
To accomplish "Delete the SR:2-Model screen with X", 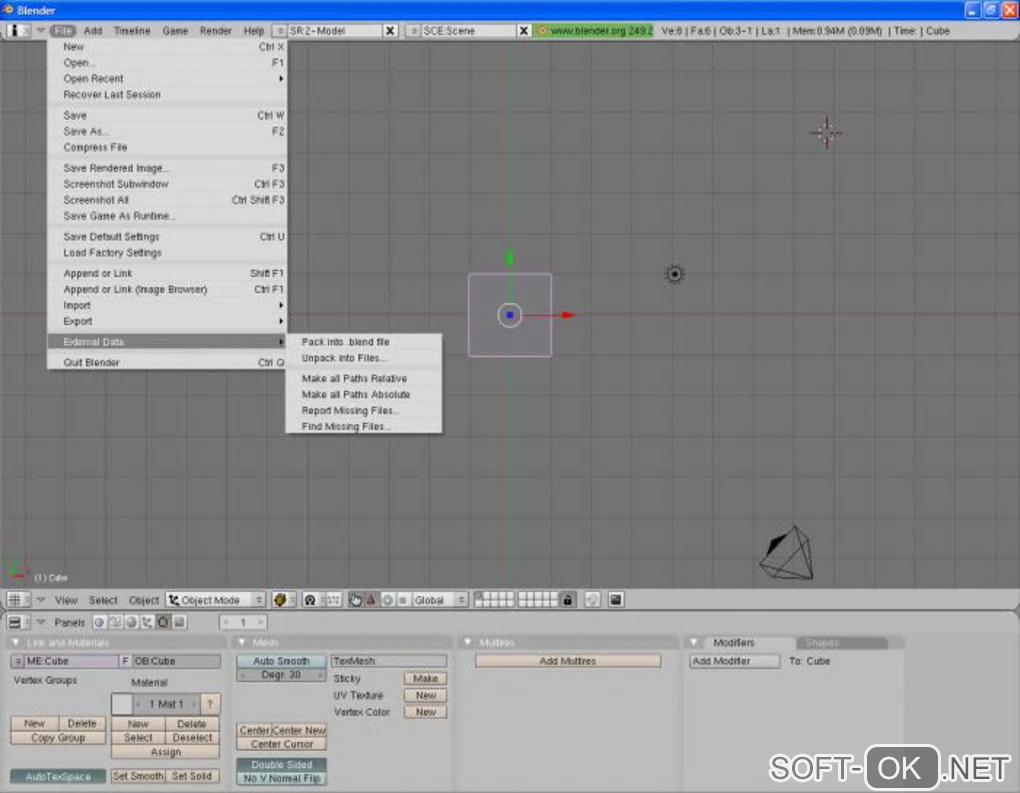I will pyautogui.click(x=390, y=31).
